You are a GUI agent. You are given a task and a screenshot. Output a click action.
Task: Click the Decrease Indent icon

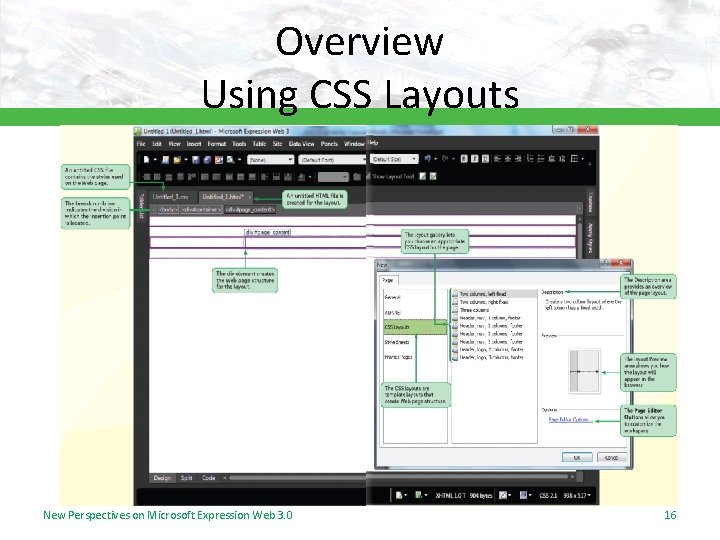(551, 158)
